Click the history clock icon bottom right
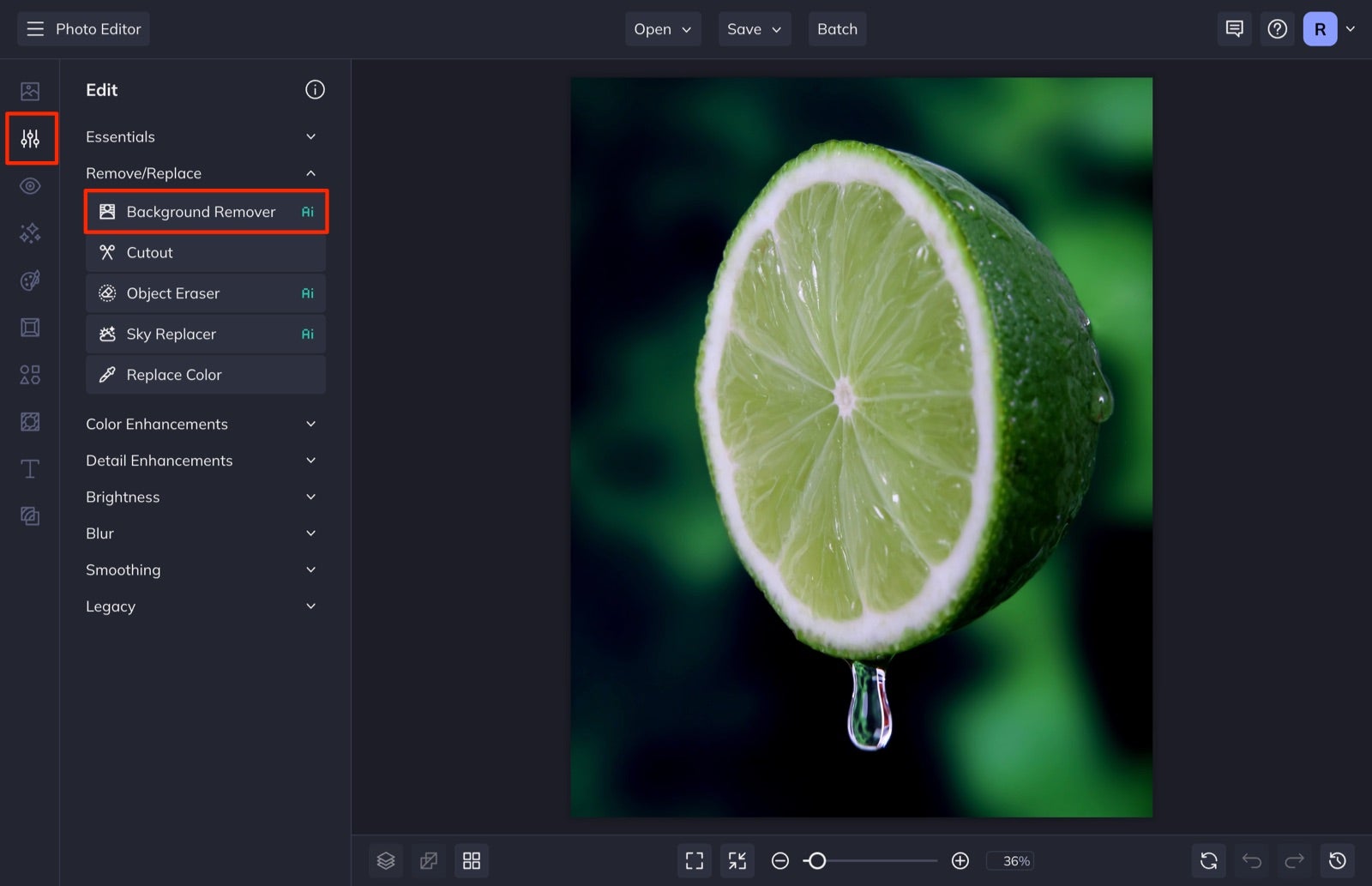The height and width of the screenshot is (886, 1372). pos(1339,860)
